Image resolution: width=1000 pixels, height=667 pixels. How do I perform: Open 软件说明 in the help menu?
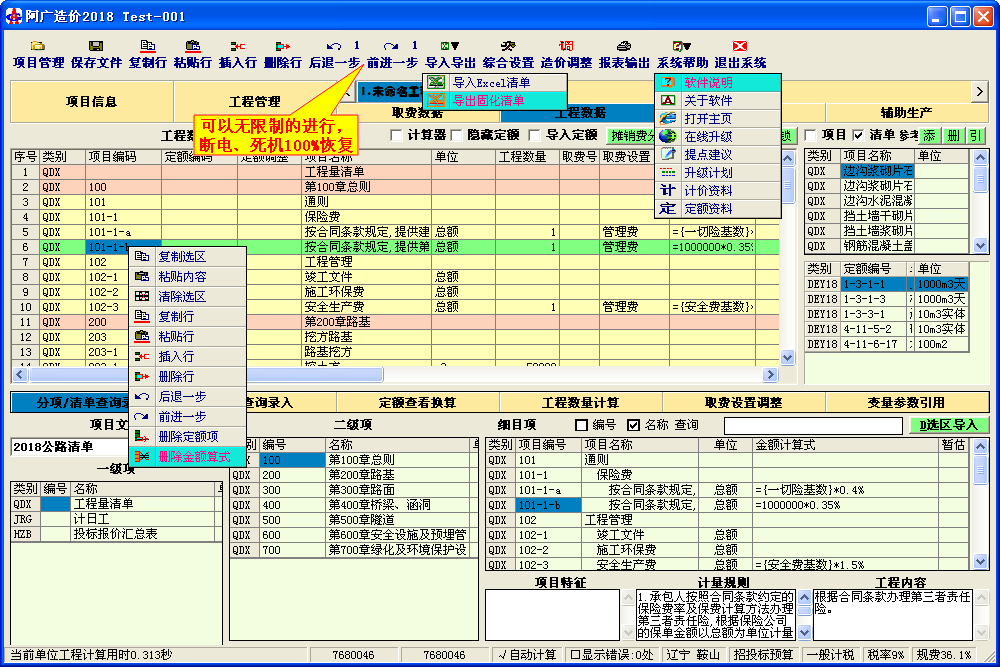(718, 82)
